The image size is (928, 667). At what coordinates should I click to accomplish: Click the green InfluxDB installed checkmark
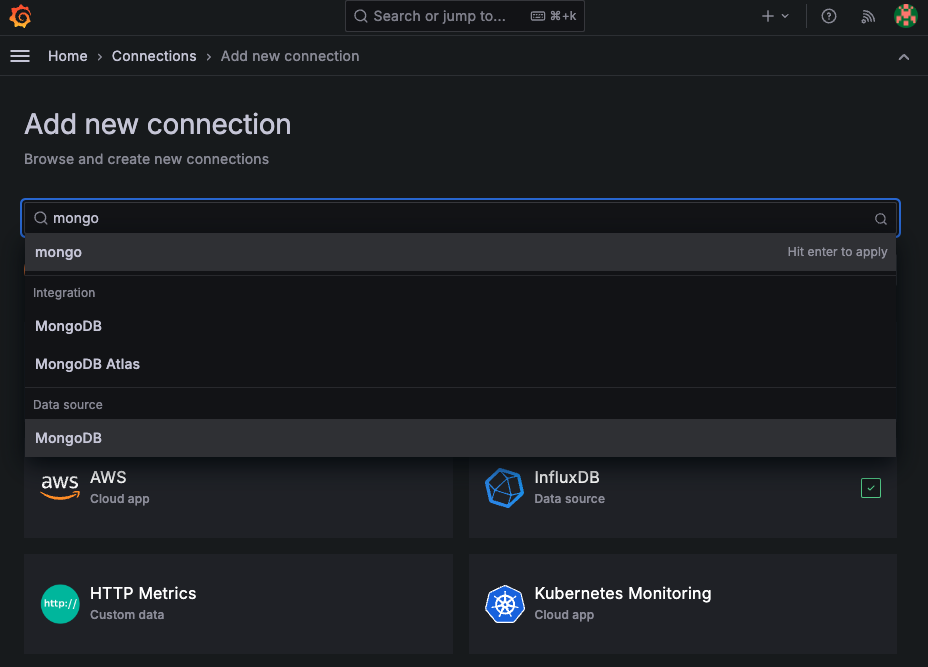[x=870, y=488]
